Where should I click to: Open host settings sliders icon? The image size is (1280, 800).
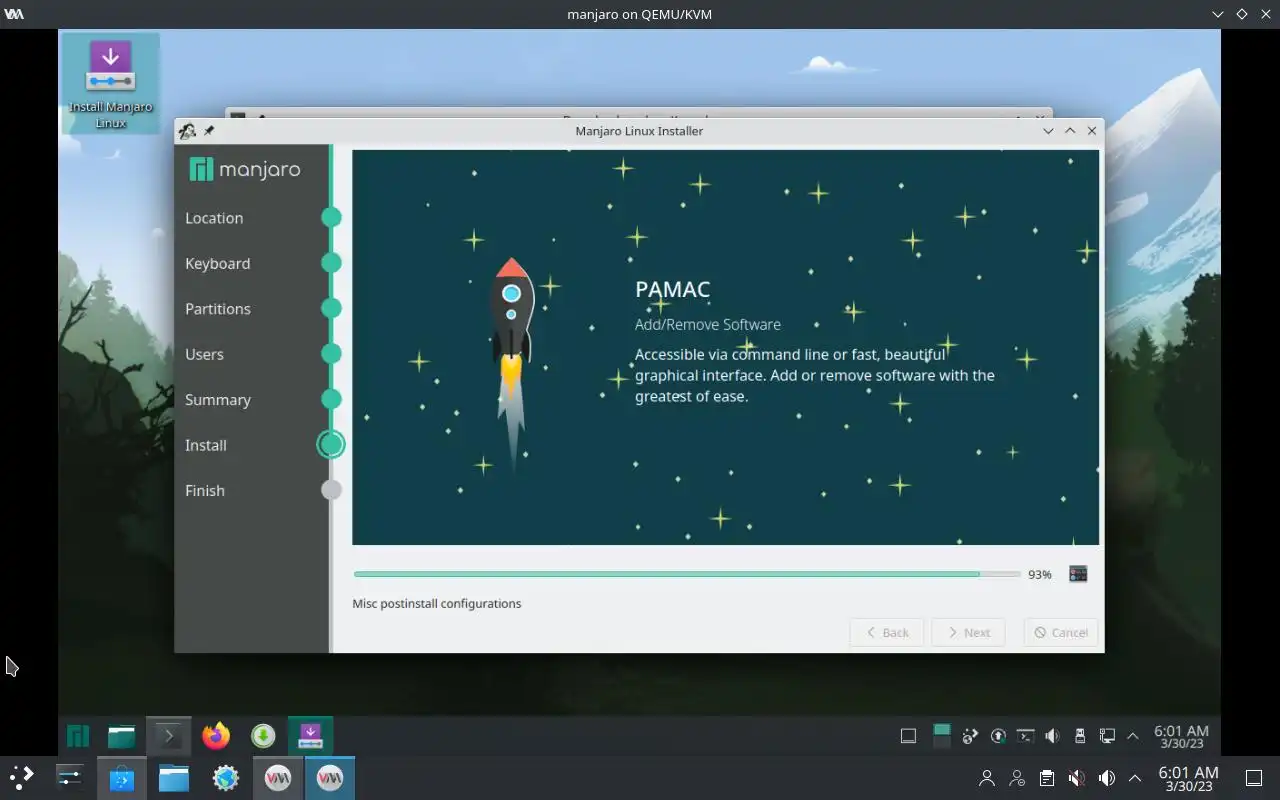pyautogui.click(x=69, y=777)
